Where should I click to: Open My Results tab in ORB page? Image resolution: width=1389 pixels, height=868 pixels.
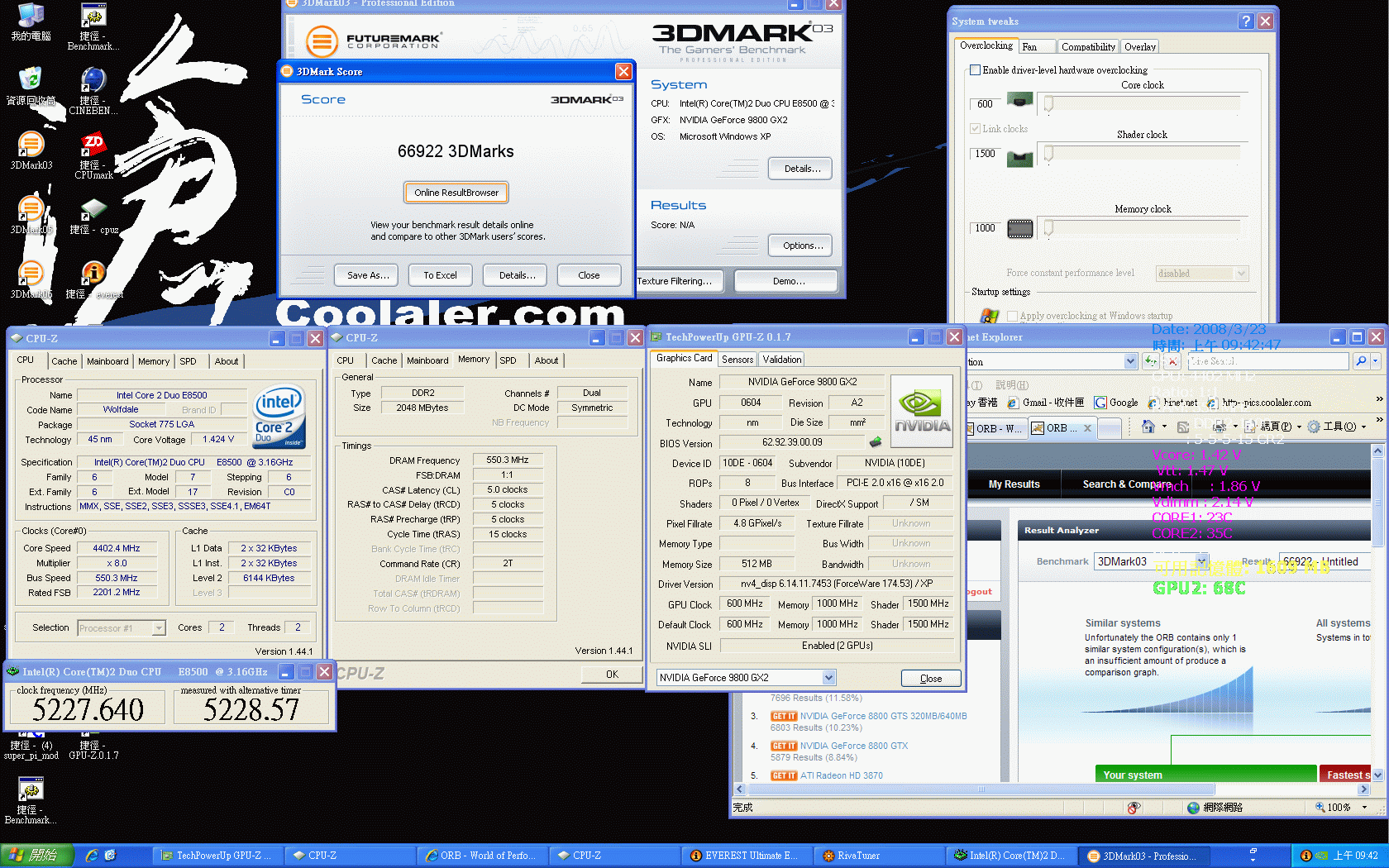coord(1014,484)
